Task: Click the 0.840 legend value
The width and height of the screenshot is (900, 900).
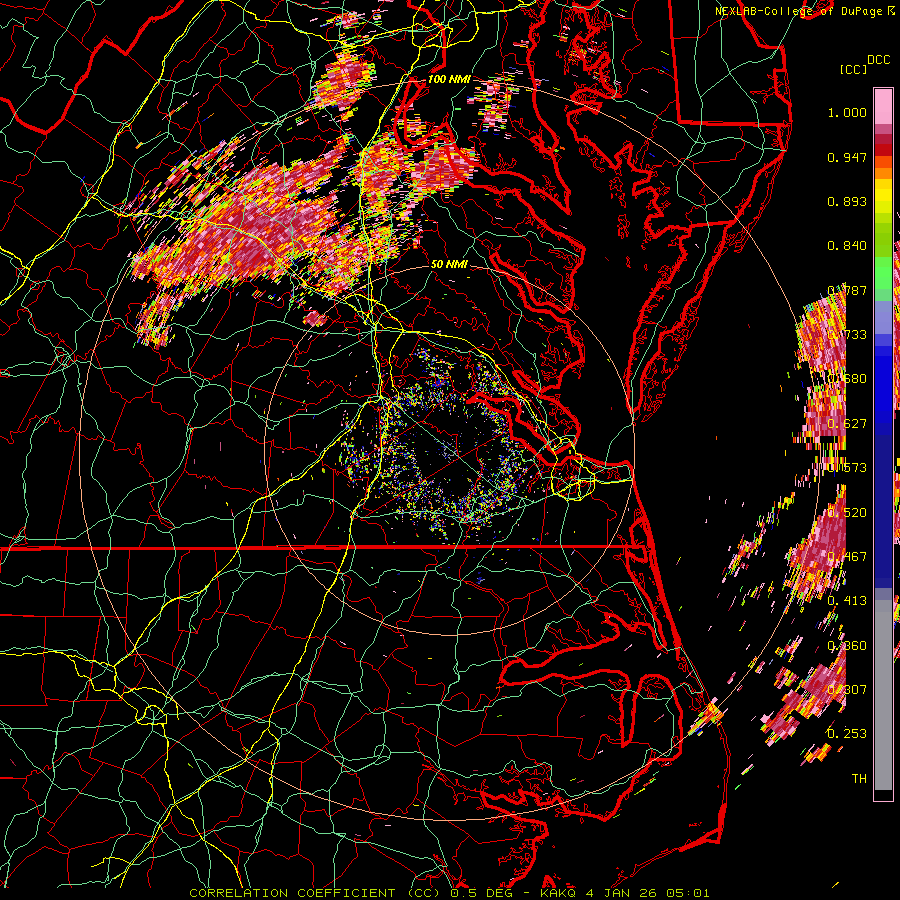Action: (847, 246)
